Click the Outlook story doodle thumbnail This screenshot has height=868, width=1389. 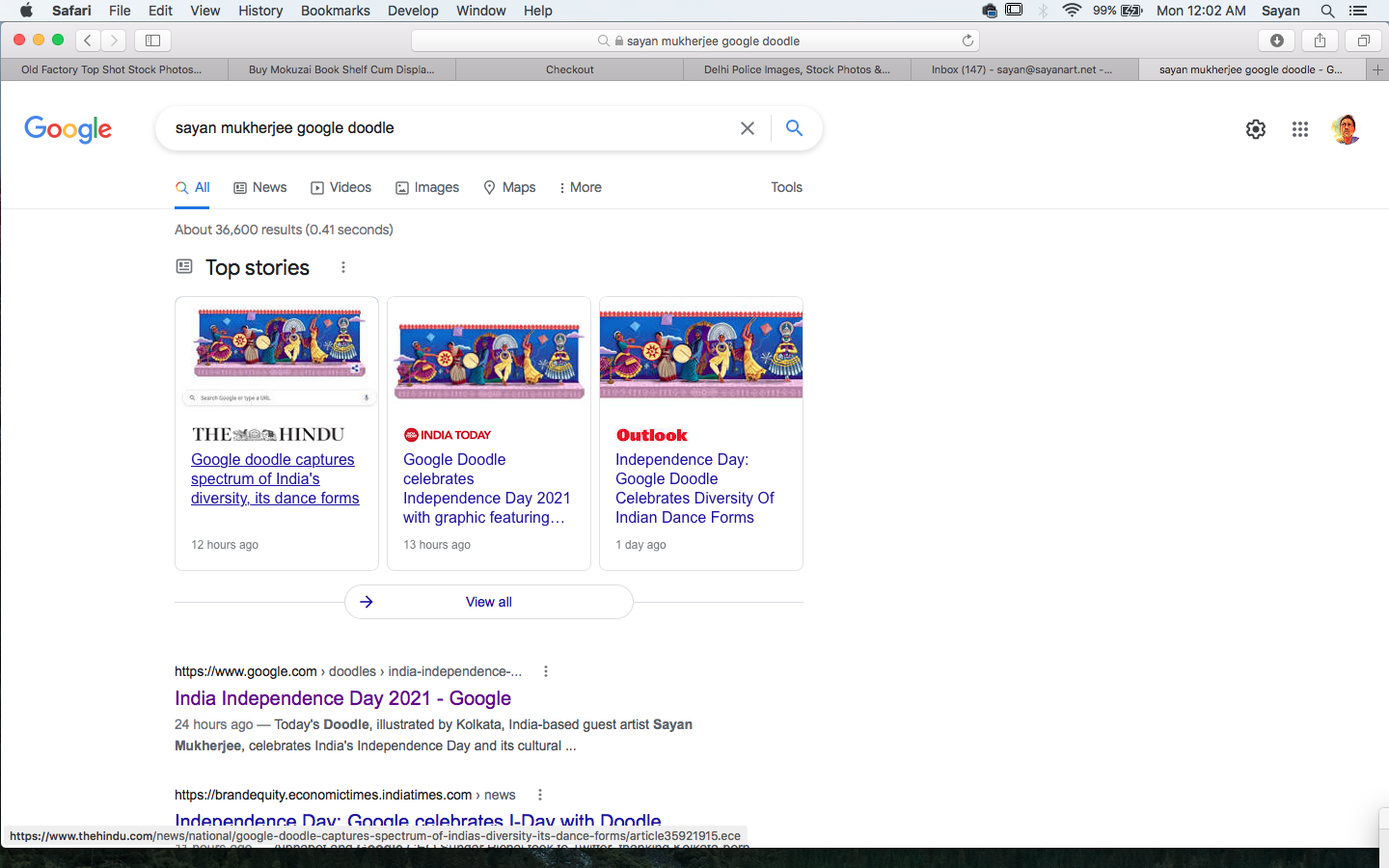701,354
